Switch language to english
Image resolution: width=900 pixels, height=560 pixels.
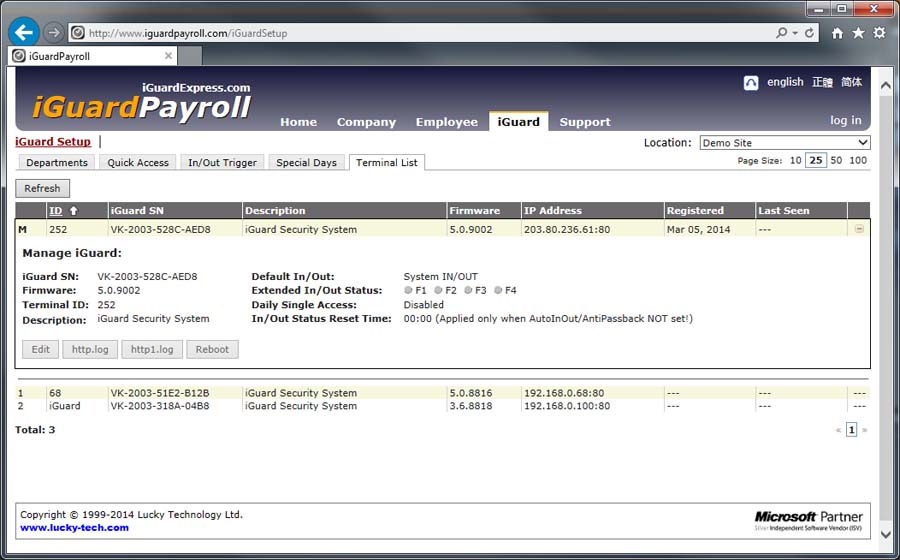[x=785, y=82]
